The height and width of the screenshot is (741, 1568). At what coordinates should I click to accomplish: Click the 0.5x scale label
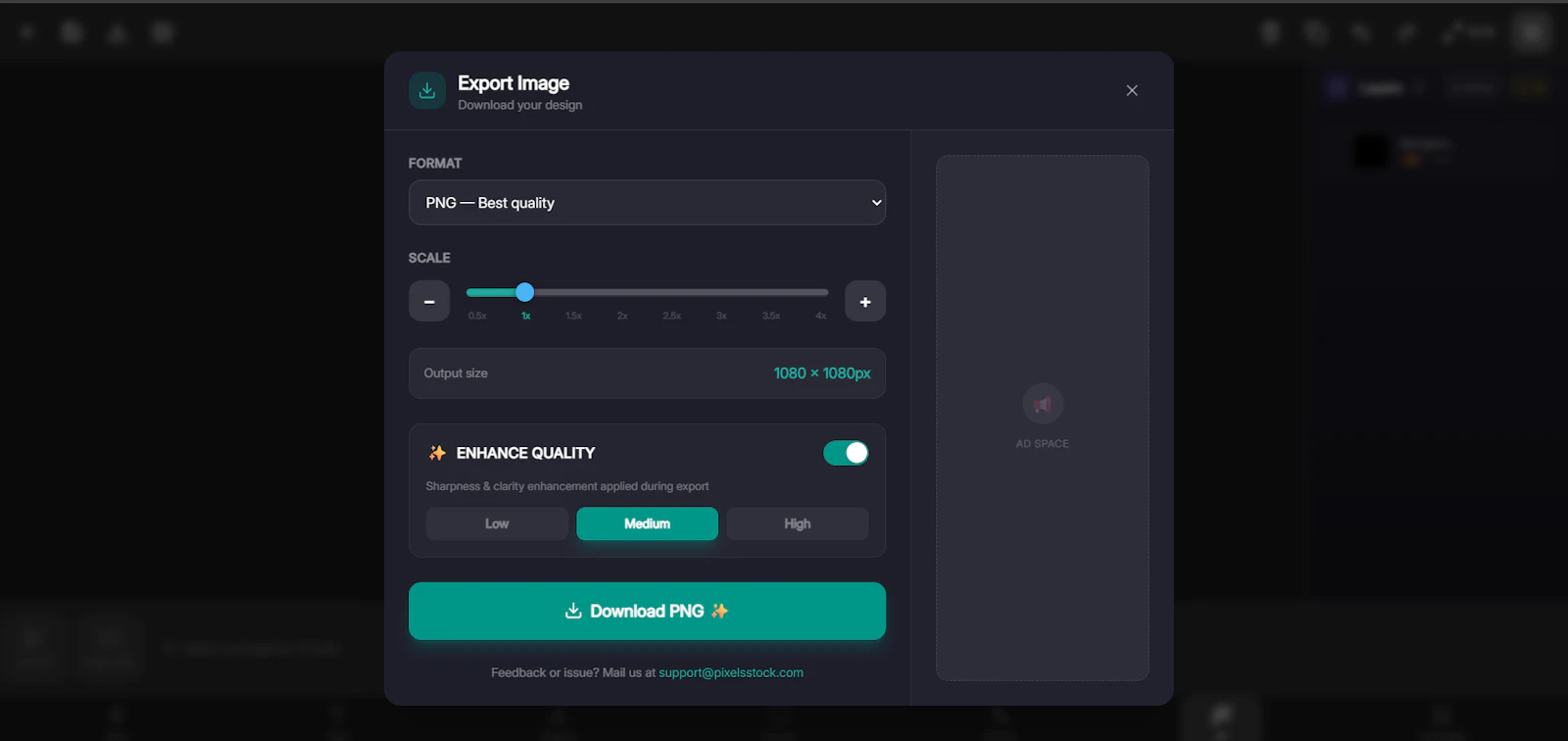[x=477, y=316]
